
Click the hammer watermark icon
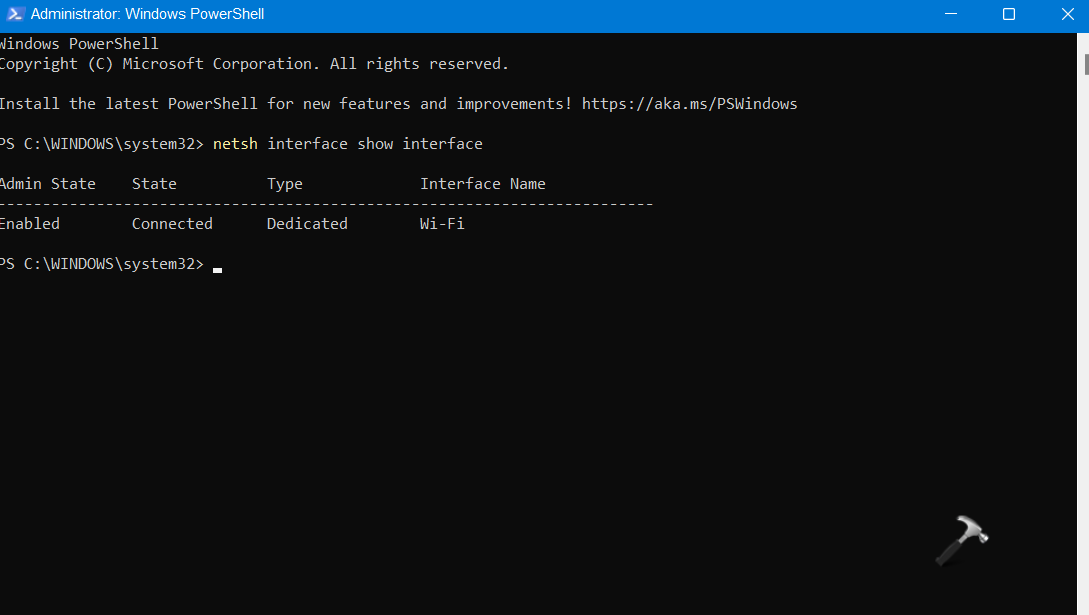[x=961, y=540]
